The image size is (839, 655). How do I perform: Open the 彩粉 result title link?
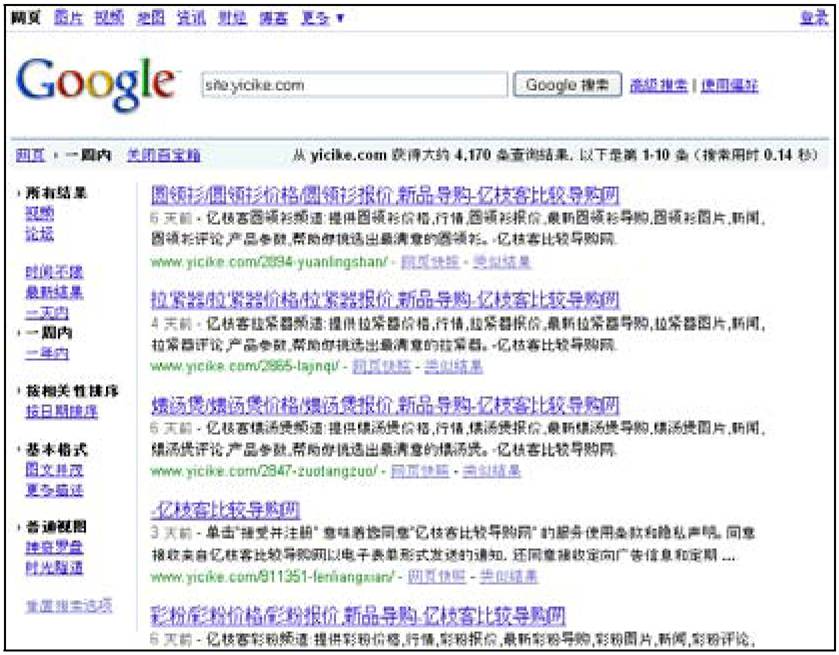pos(358,615)
